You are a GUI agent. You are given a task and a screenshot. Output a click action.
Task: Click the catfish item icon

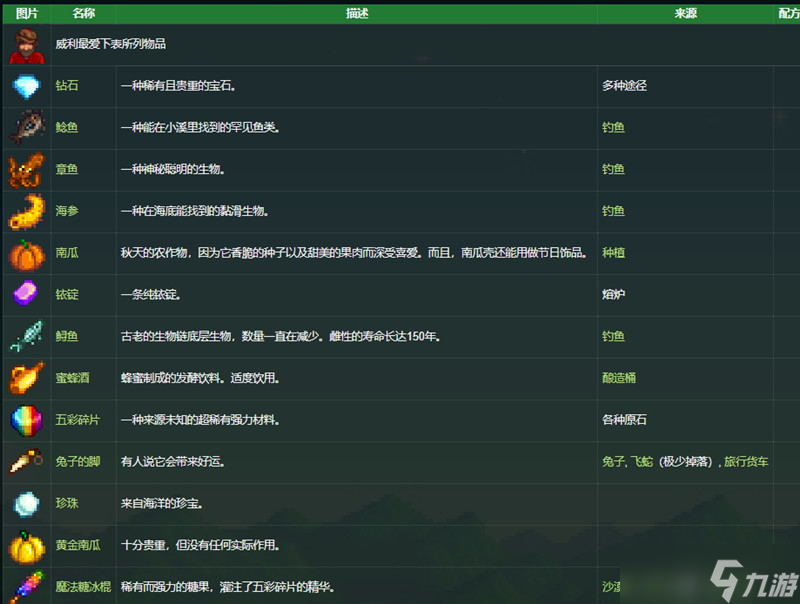[27, 127]
